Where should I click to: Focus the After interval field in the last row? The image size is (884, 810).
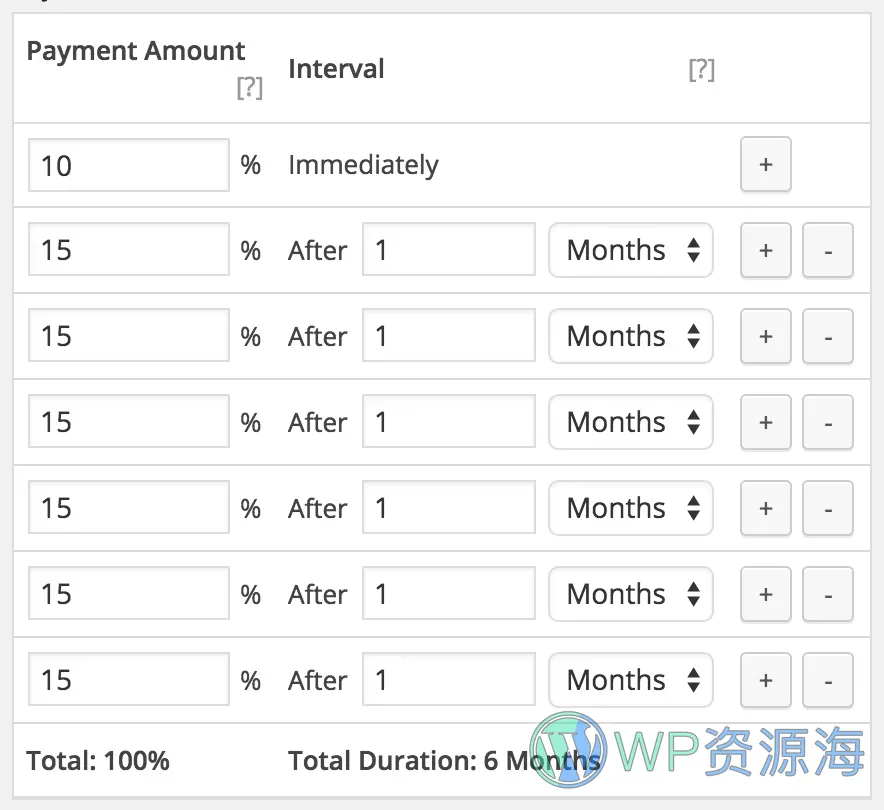coord(449,679)
